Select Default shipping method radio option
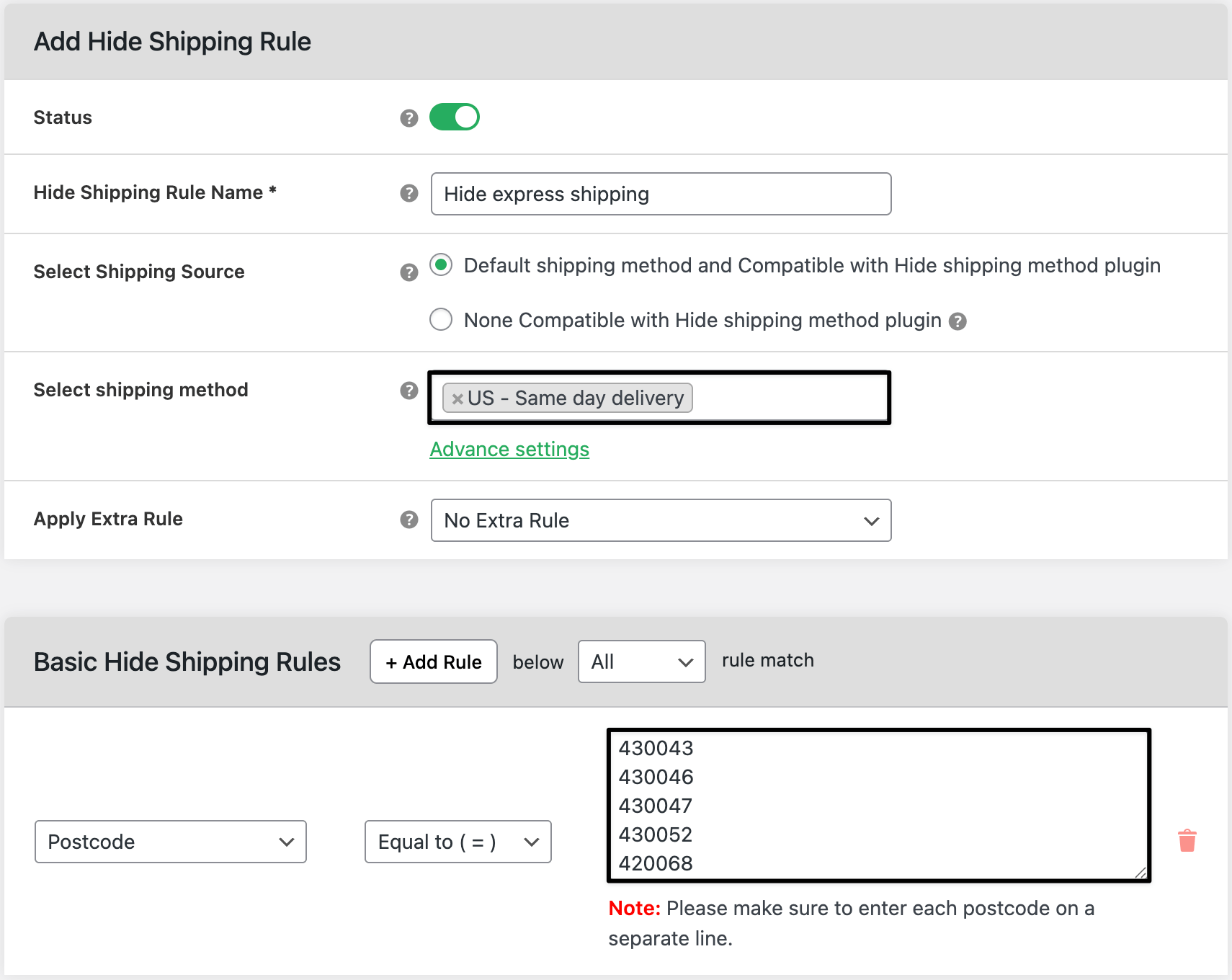 tap(441, 265)
